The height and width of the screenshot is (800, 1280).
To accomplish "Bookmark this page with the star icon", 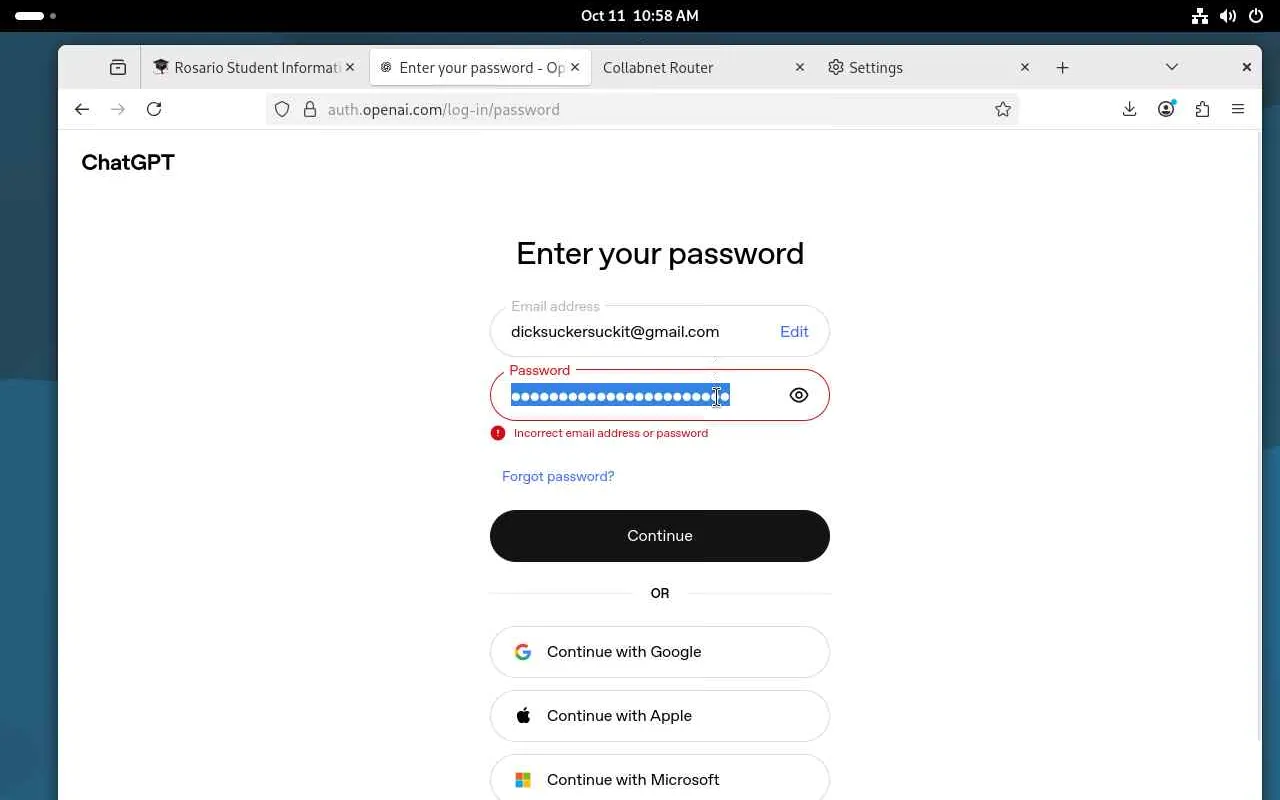I will (1003, 109).
